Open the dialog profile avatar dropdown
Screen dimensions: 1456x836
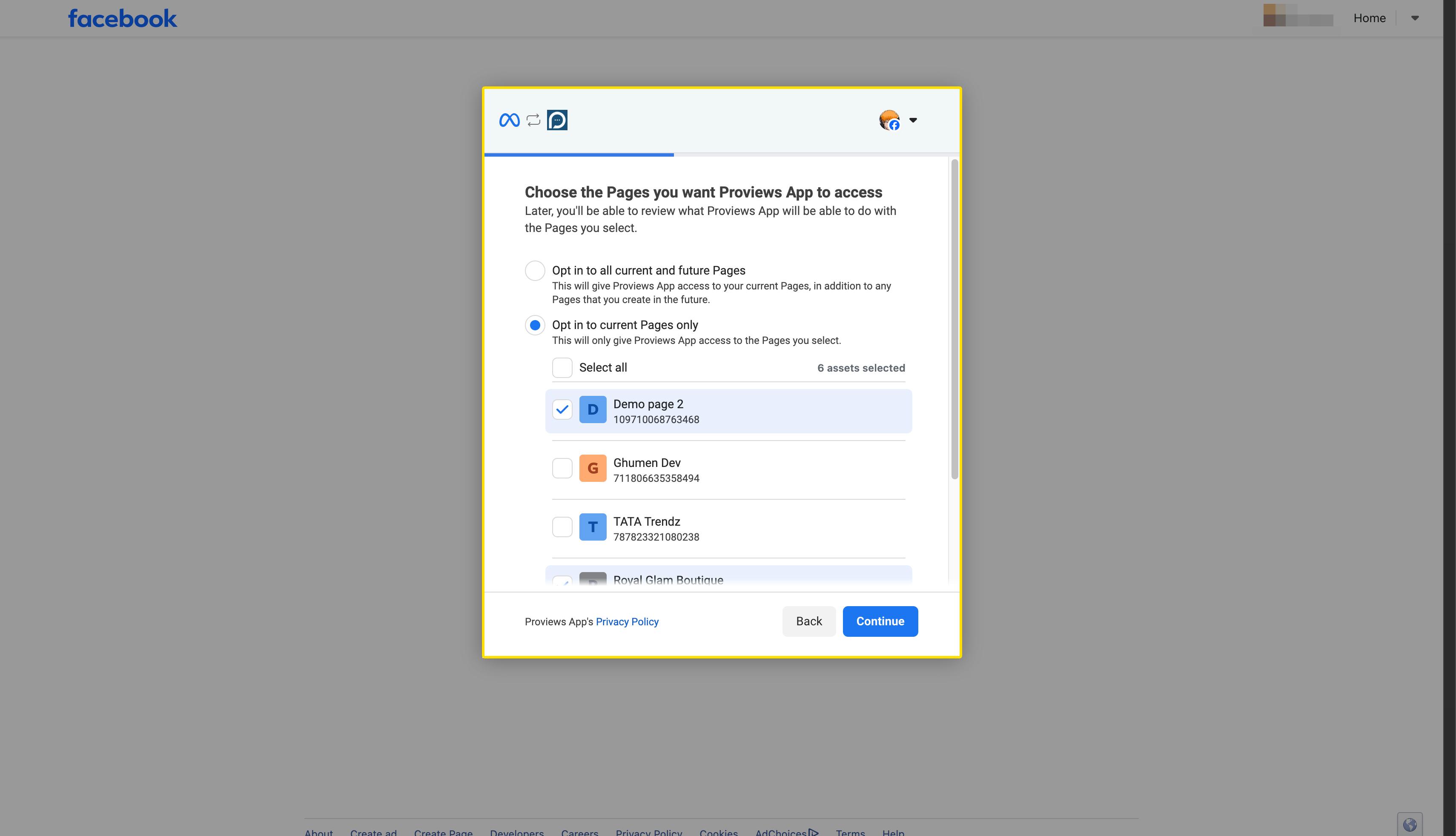[x=899, y=120]
